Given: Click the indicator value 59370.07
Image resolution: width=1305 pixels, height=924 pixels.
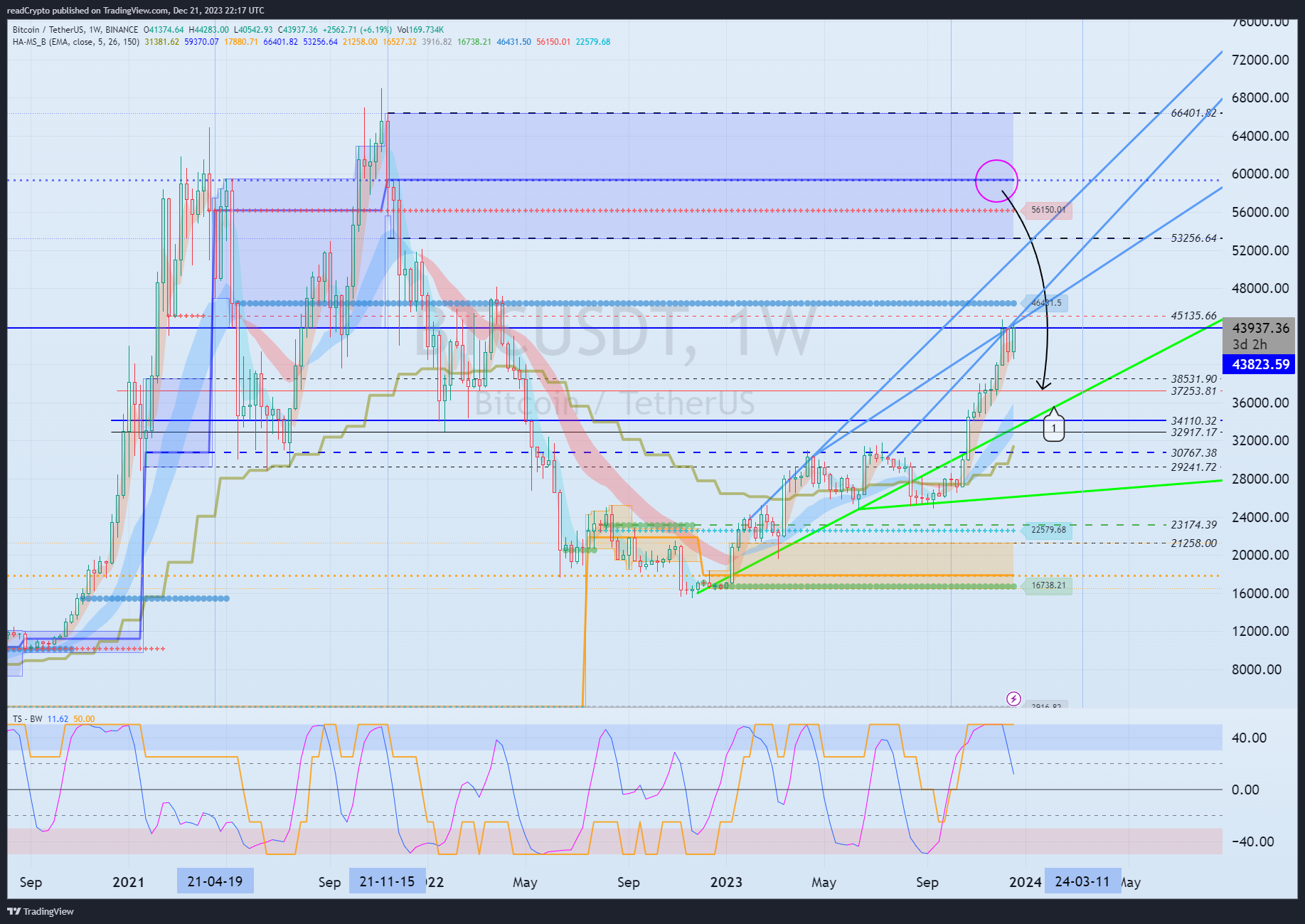Looking at the screenshot, I should click(x=201, y=42).
